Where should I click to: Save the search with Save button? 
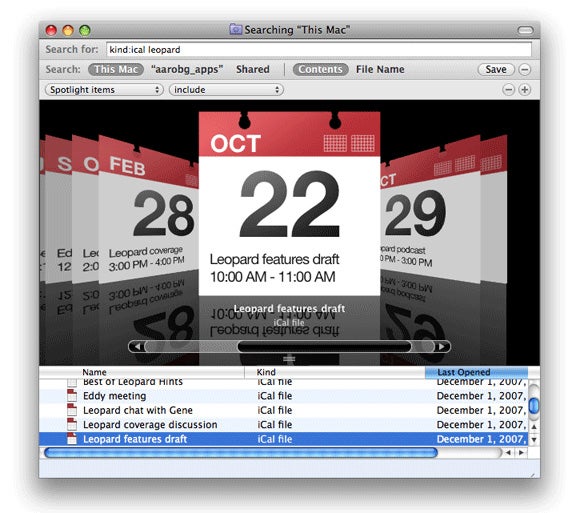(496, 70)
